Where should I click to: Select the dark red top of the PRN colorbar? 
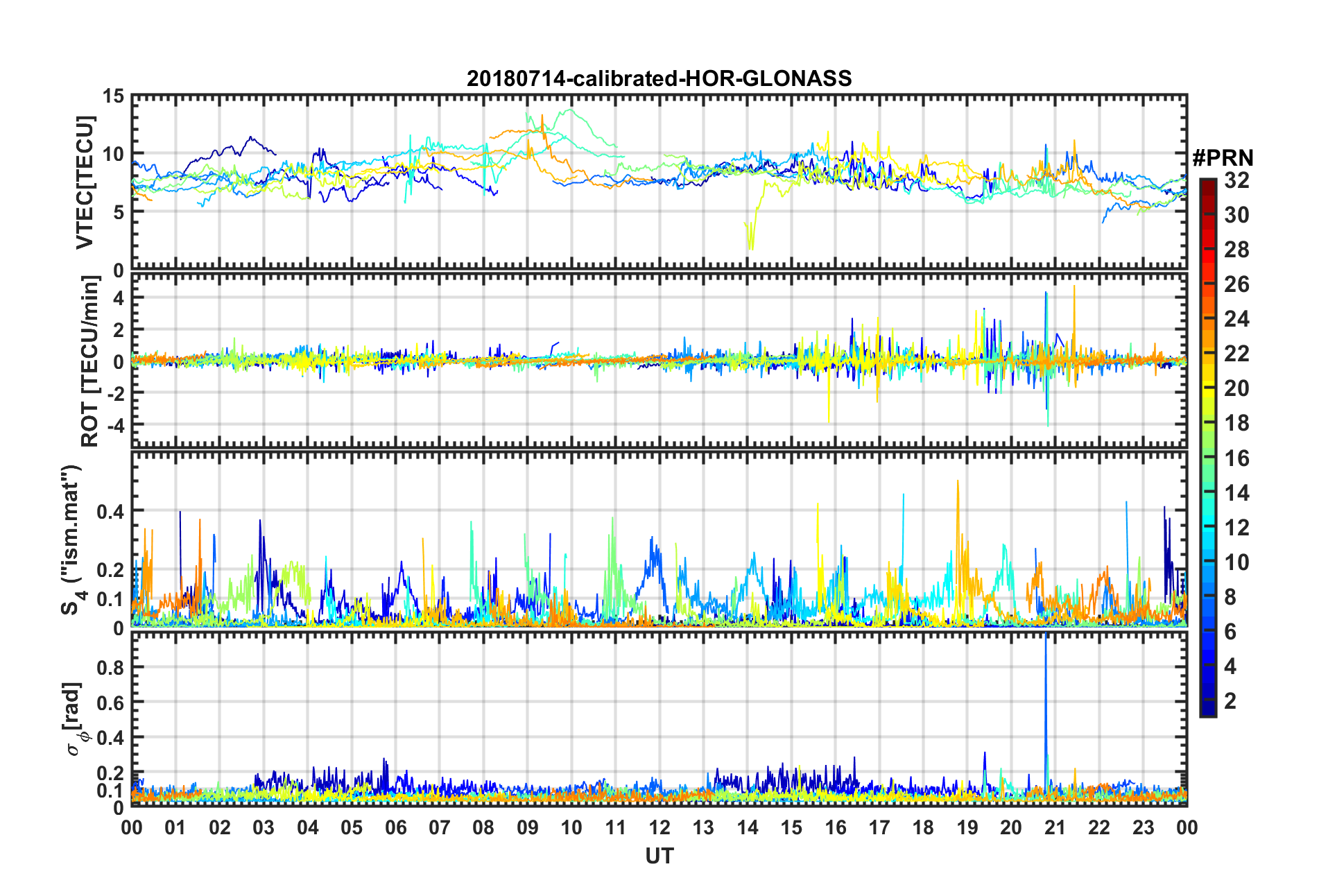(x=1207, y=186)
